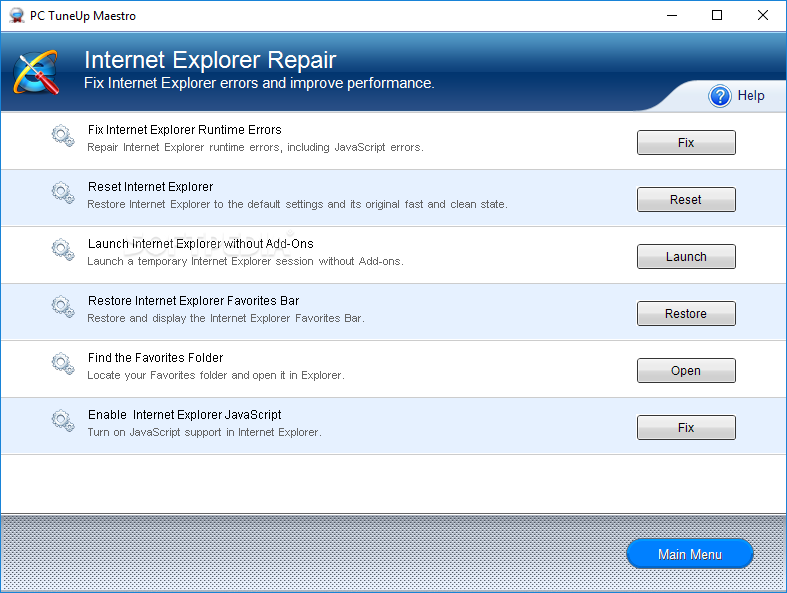Screen dimensions: 787x593
Task: Click the Reset Internet Explorer button
Action: coord(686,200)
